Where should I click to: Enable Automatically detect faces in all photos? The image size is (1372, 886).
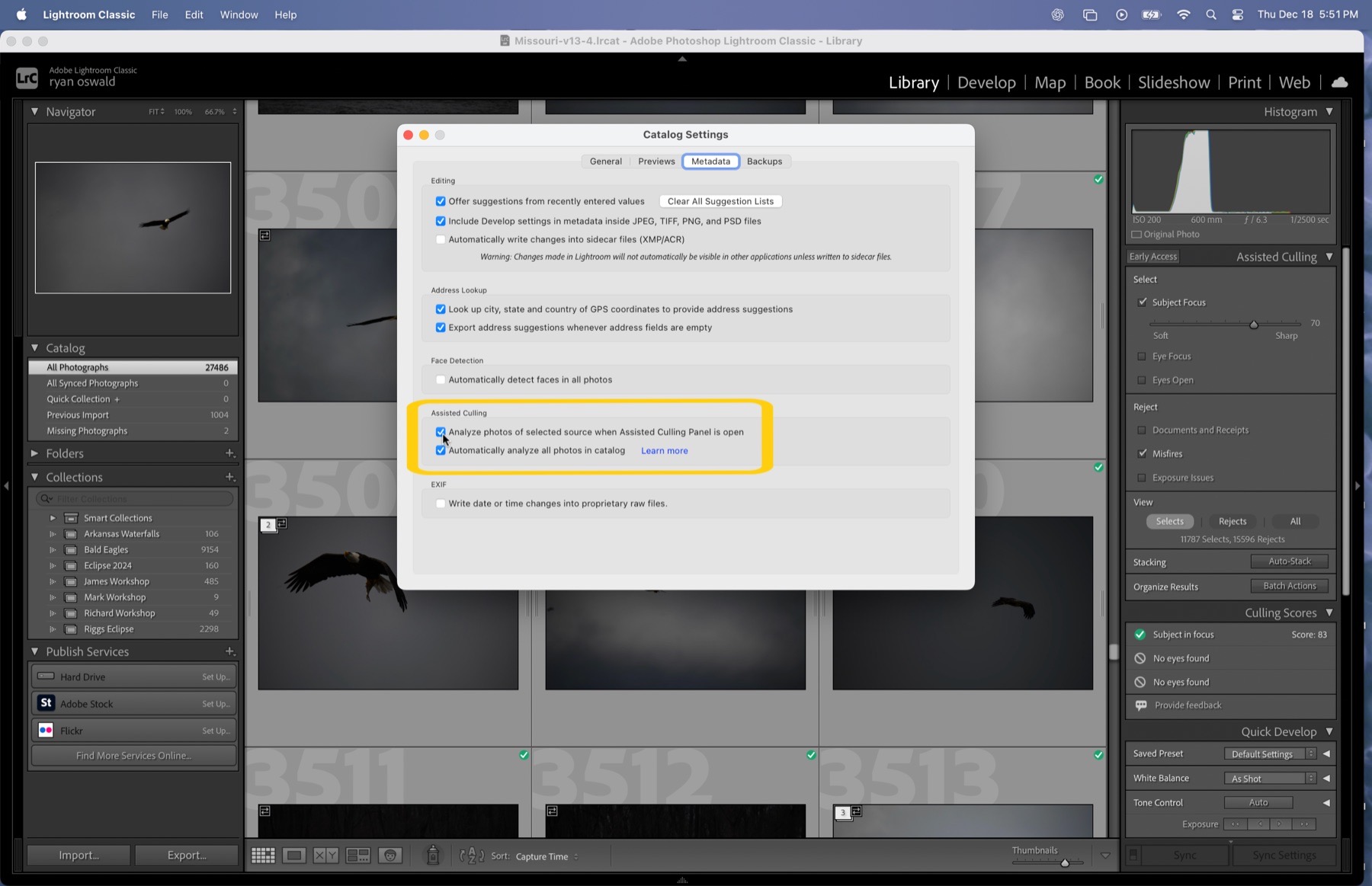(x=441, y=379)
